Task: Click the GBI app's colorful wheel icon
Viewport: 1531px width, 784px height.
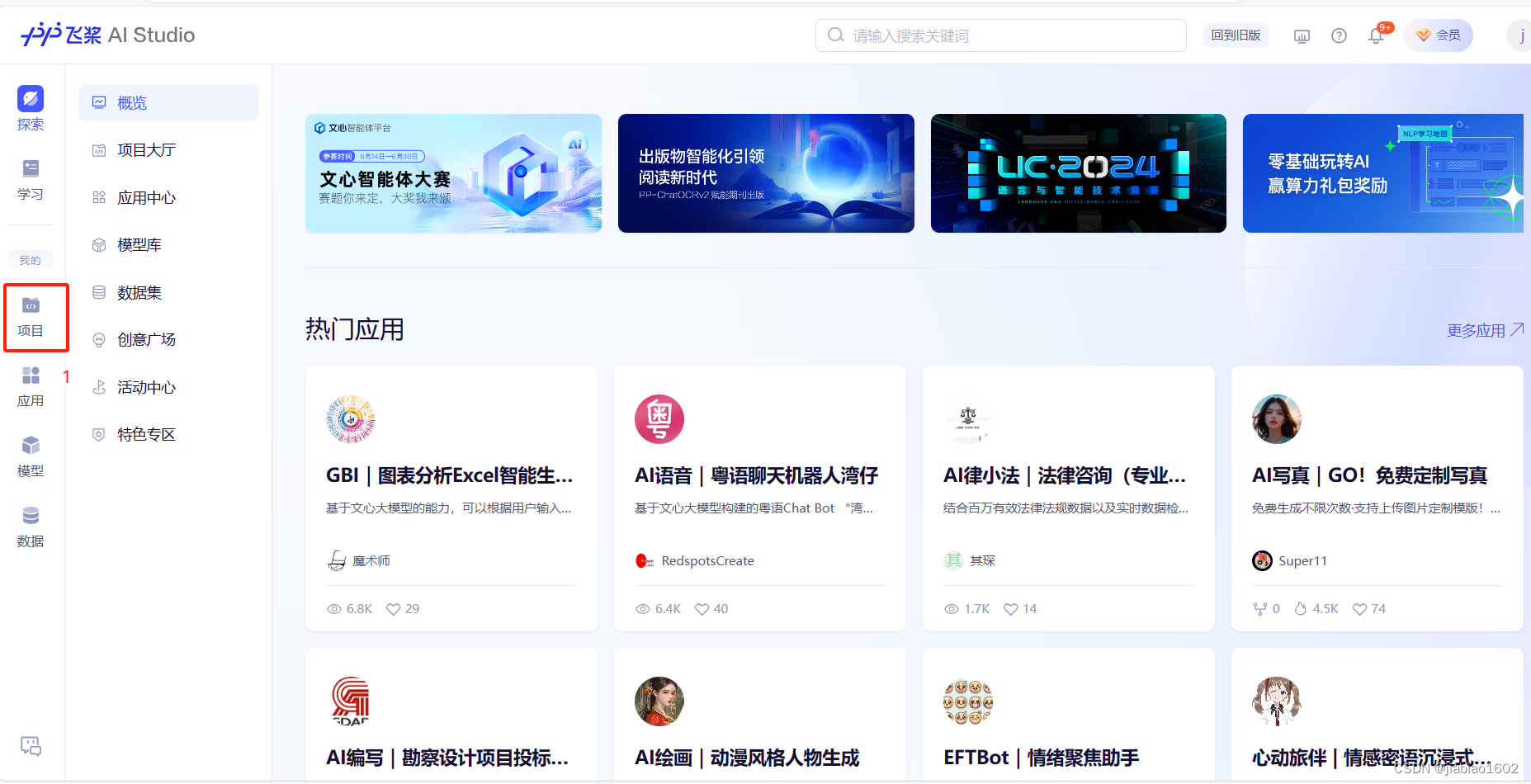Action: [351, 419]
